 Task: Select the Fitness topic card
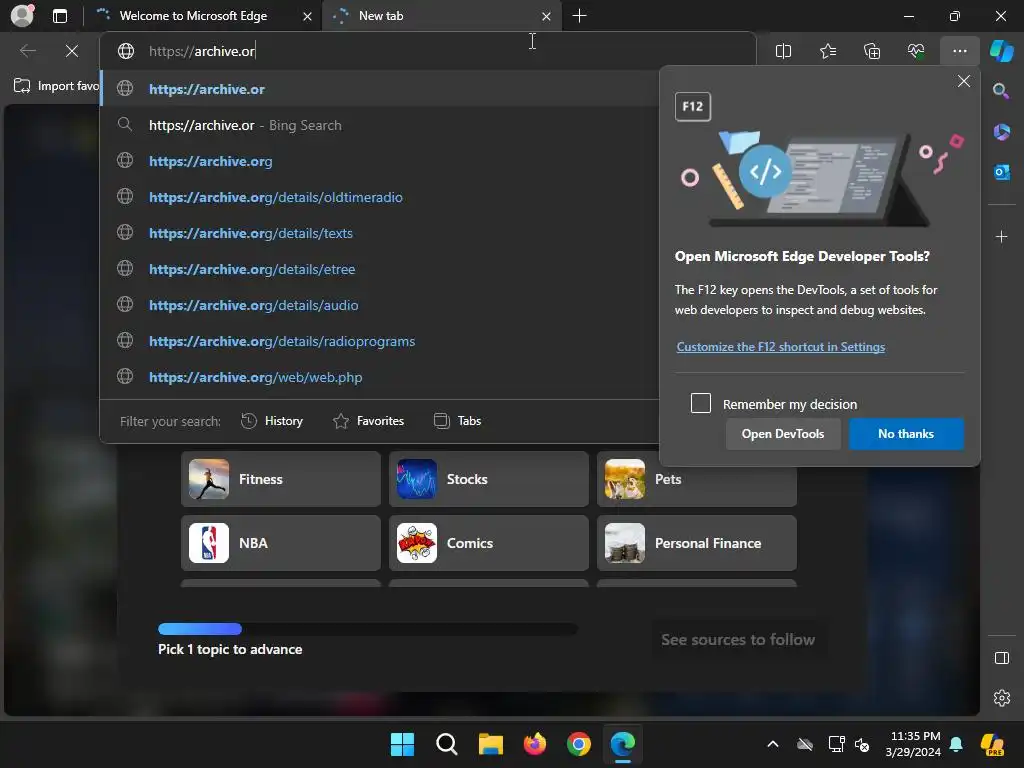(281, 479)
